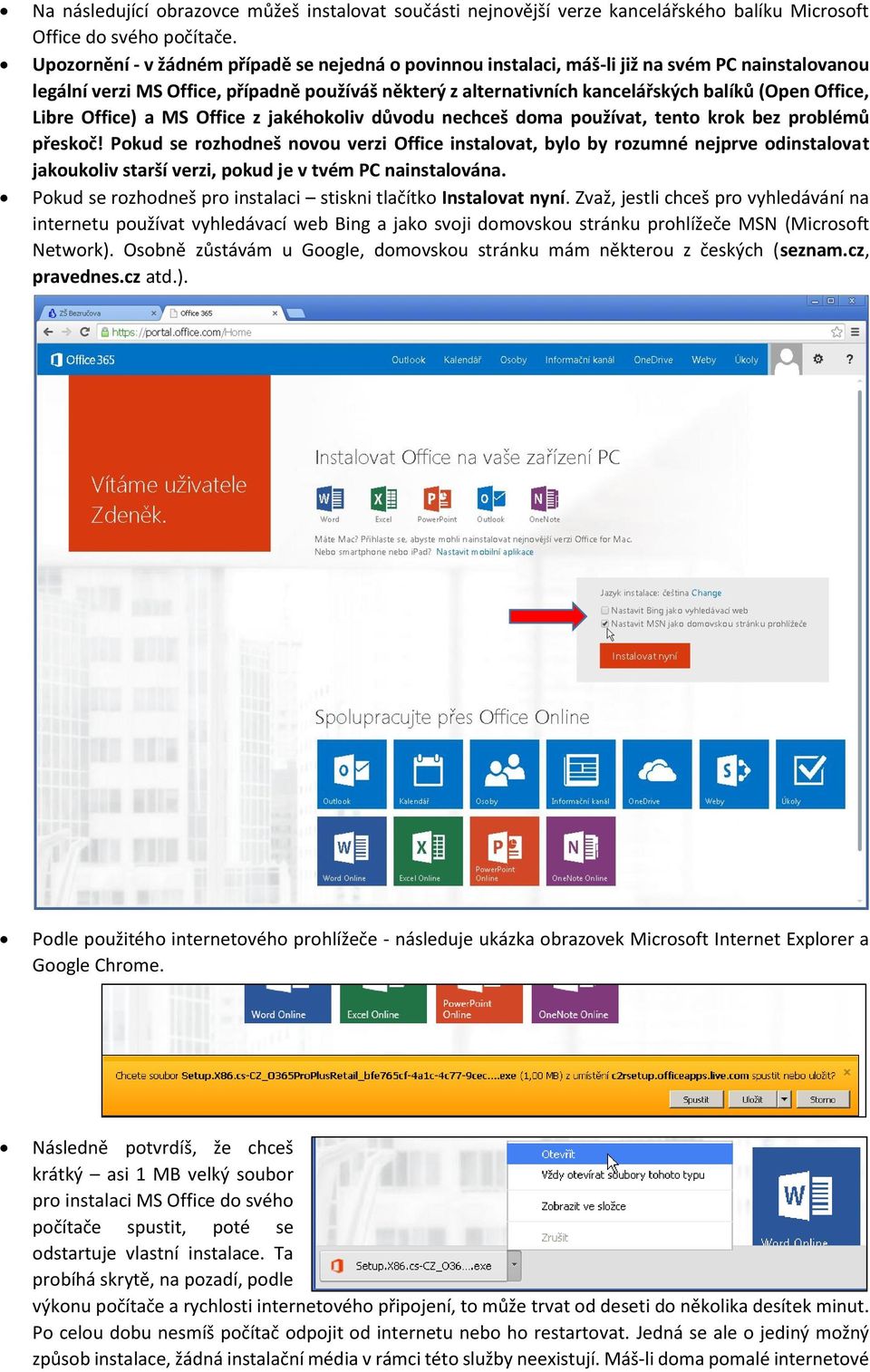Screen dimensions: 870x1372
Task: Switch to the ZŠ Bezručova tab
Action: coord(98,313)
